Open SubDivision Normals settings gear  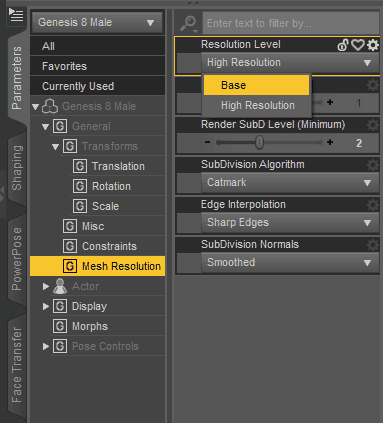[373, 245]
